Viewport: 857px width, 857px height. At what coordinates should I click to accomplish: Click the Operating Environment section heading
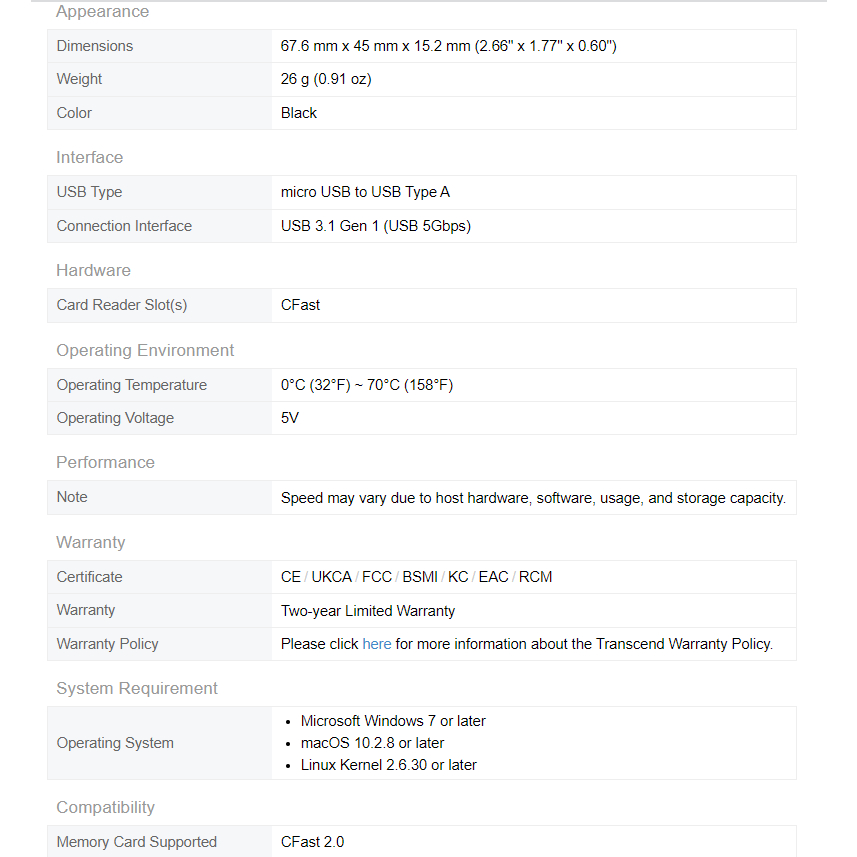coord(145,350)
